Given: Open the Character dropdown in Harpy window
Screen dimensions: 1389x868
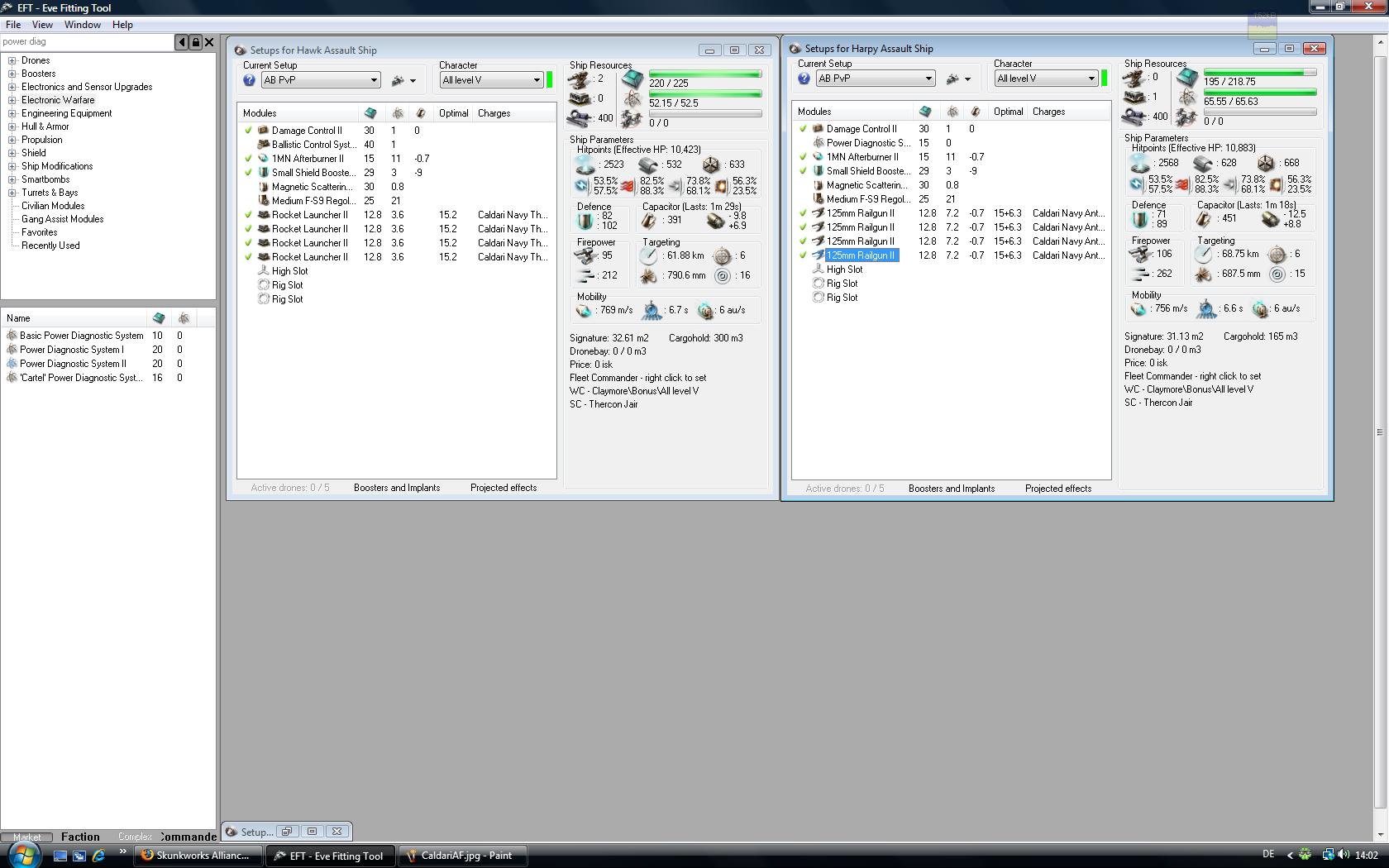Looking at the screenshot, I should point(1046,79).
